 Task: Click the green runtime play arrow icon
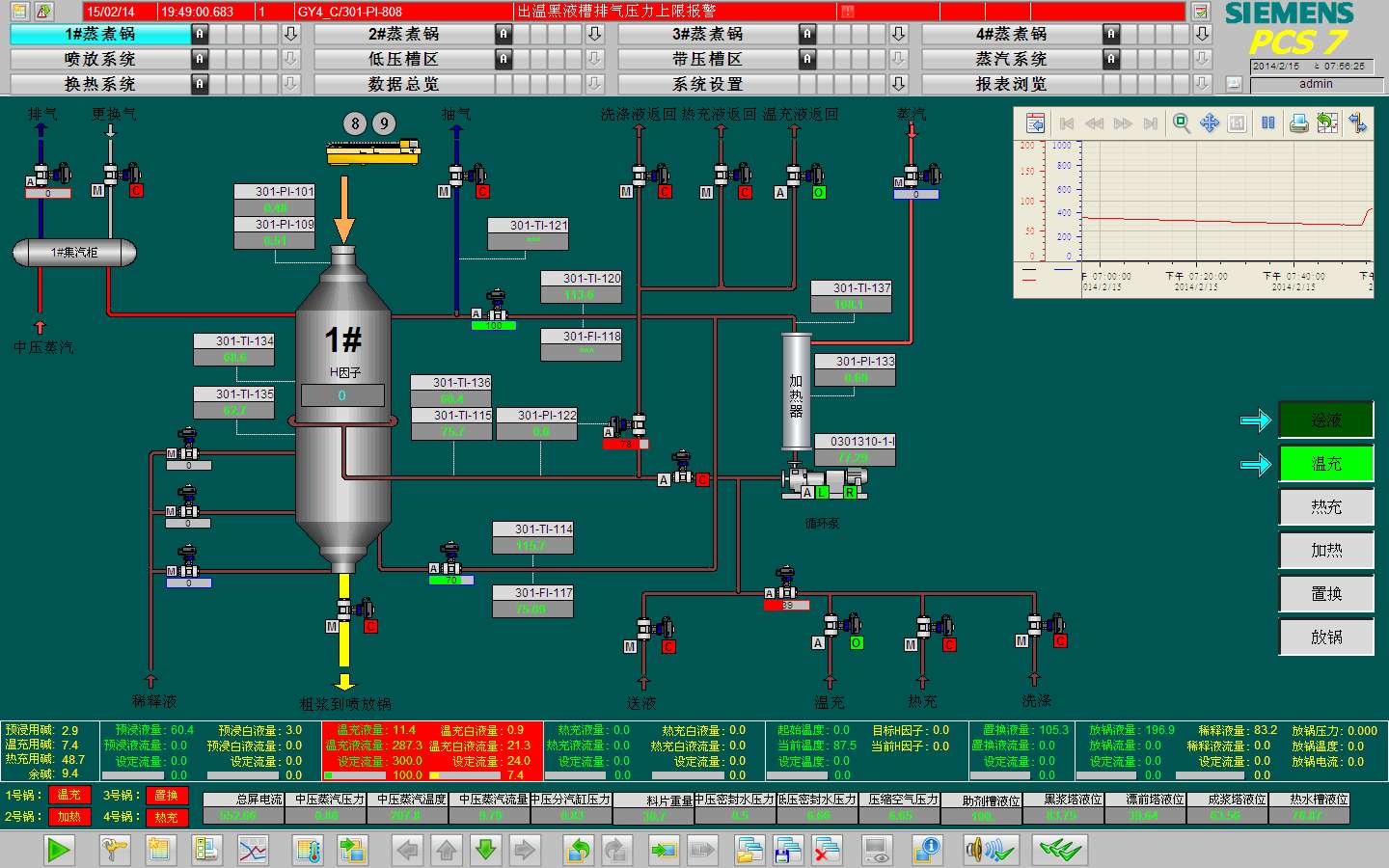[59, 850]
